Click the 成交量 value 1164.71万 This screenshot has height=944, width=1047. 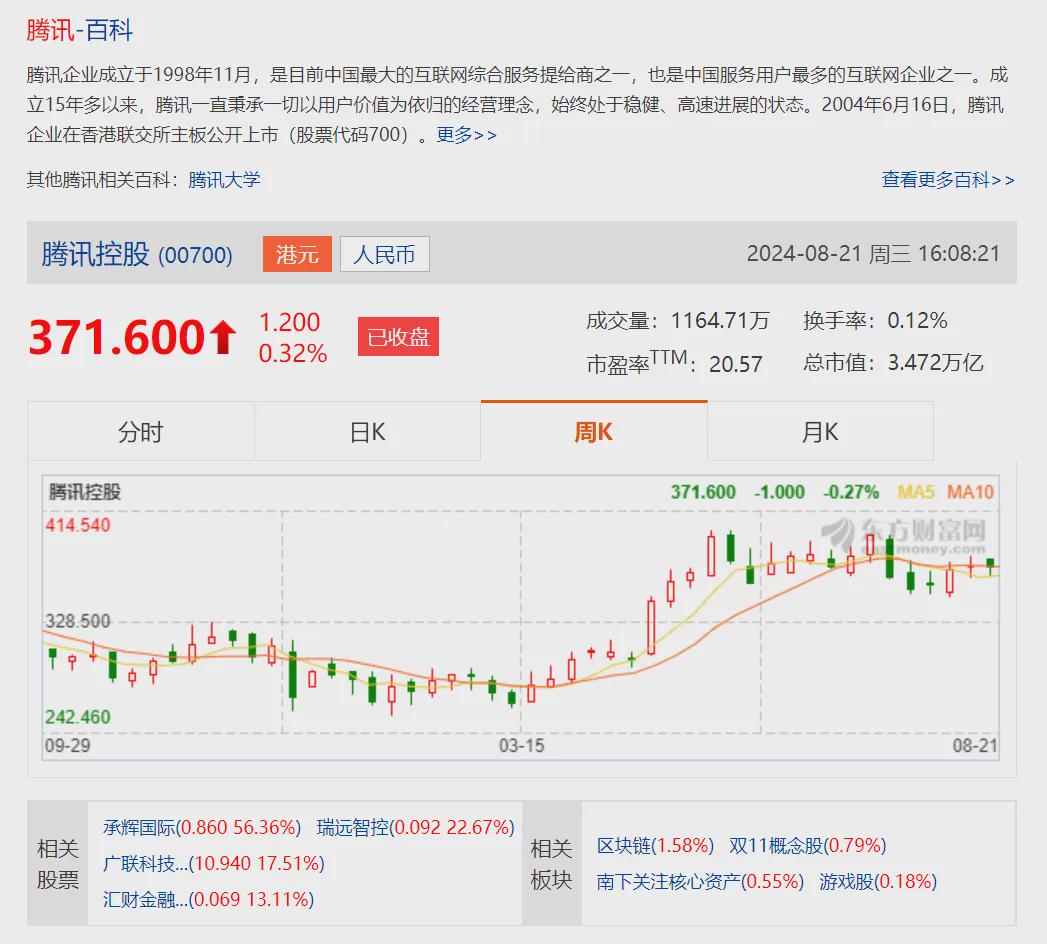point(720,320)
